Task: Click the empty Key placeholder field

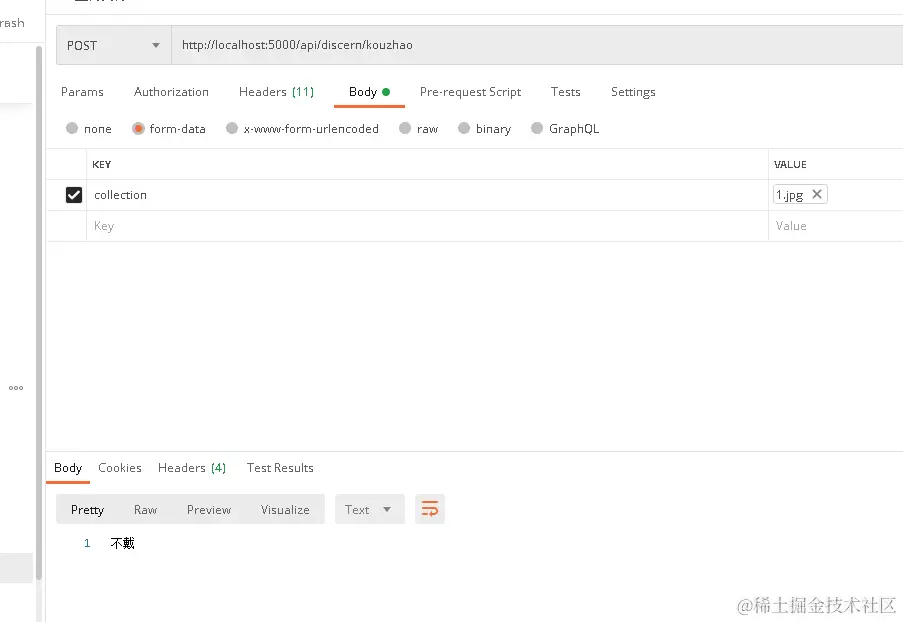Action: pyautogui.click(x=427, y=226)
